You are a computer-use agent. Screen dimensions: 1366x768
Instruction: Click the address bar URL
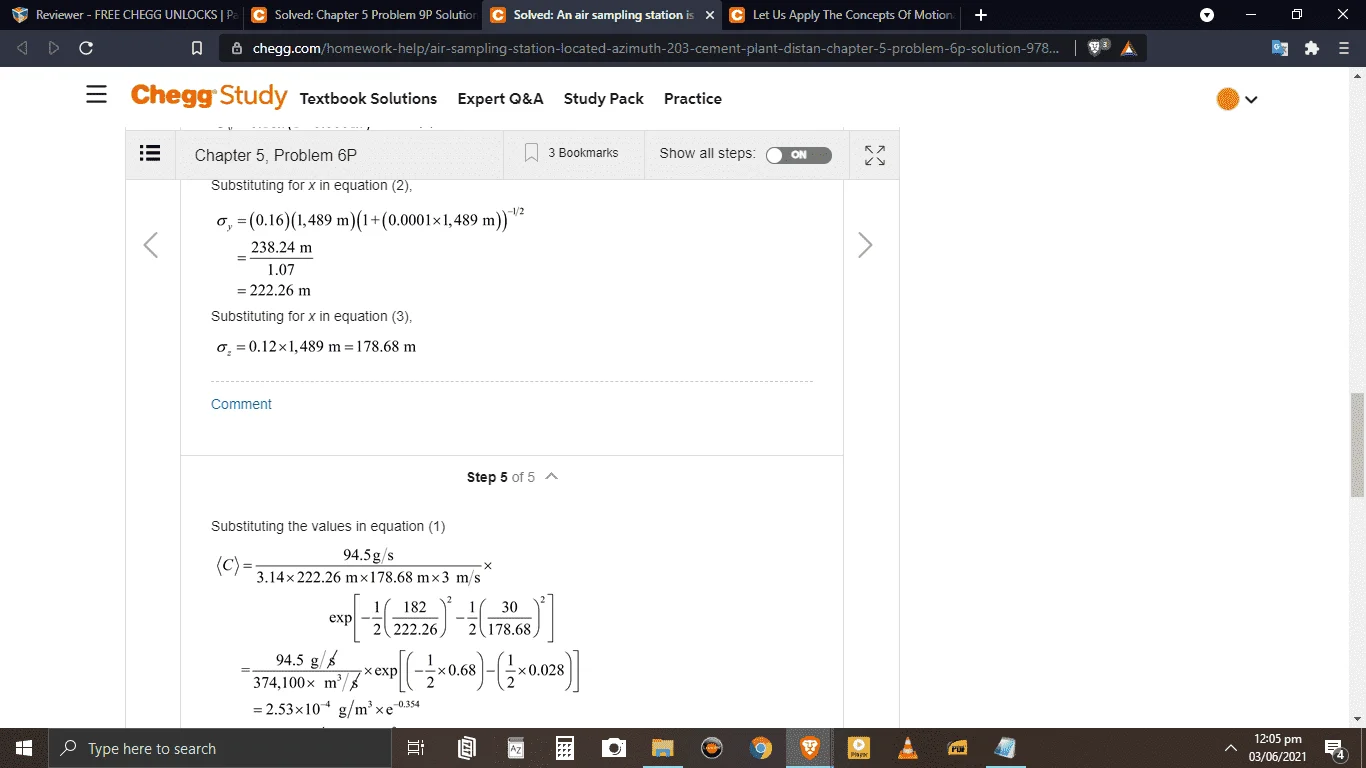[655, 48]
